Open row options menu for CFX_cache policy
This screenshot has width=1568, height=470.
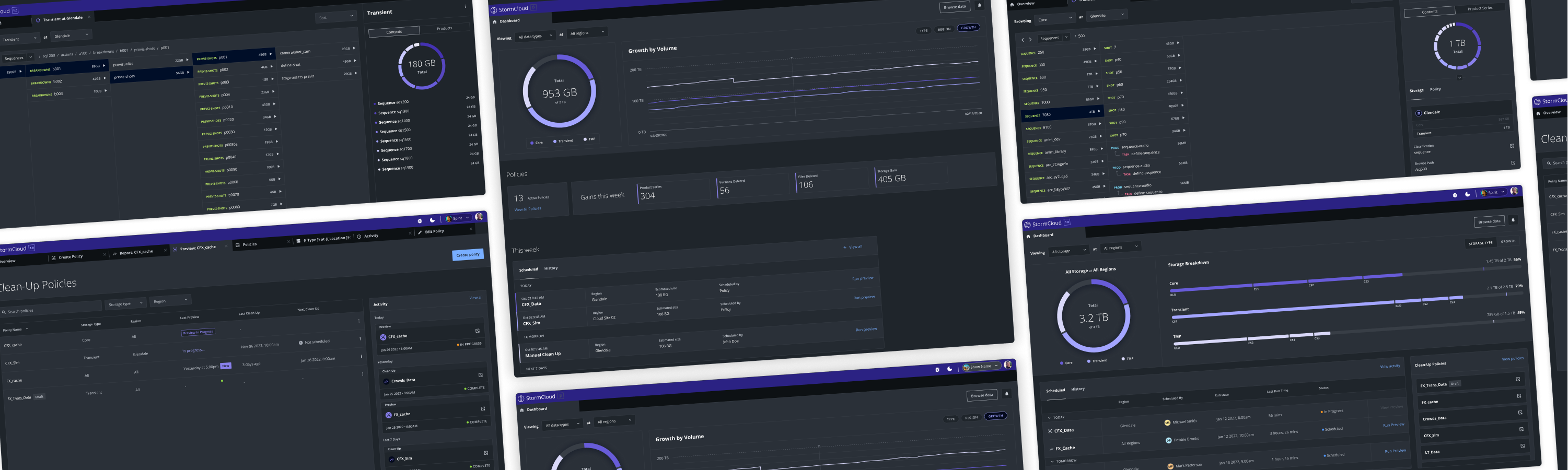click(x=360, y=339)
